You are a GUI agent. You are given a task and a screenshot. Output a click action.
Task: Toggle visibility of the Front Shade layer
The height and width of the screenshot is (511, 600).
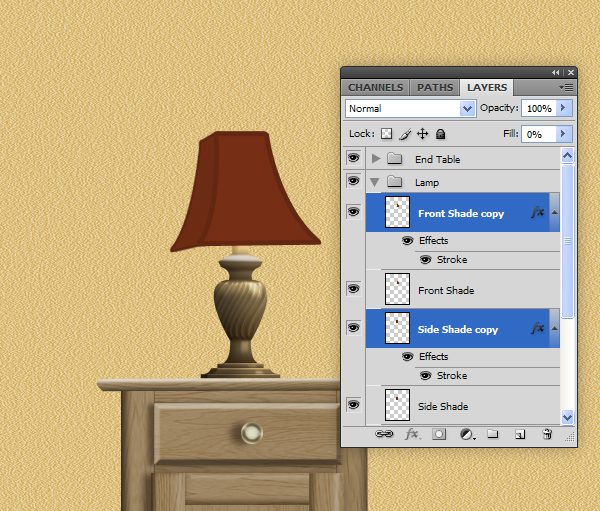point(353,289)
